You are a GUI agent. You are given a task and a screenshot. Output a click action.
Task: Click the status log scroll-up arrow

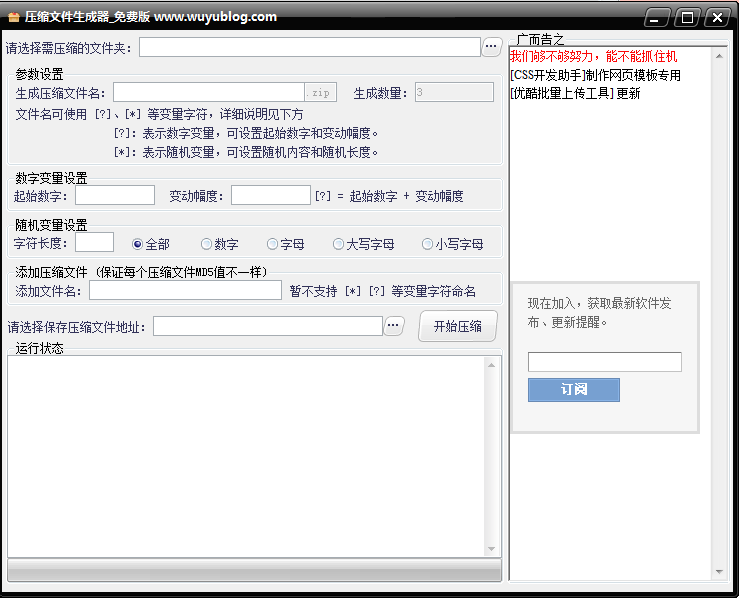(x=491, y=365)
